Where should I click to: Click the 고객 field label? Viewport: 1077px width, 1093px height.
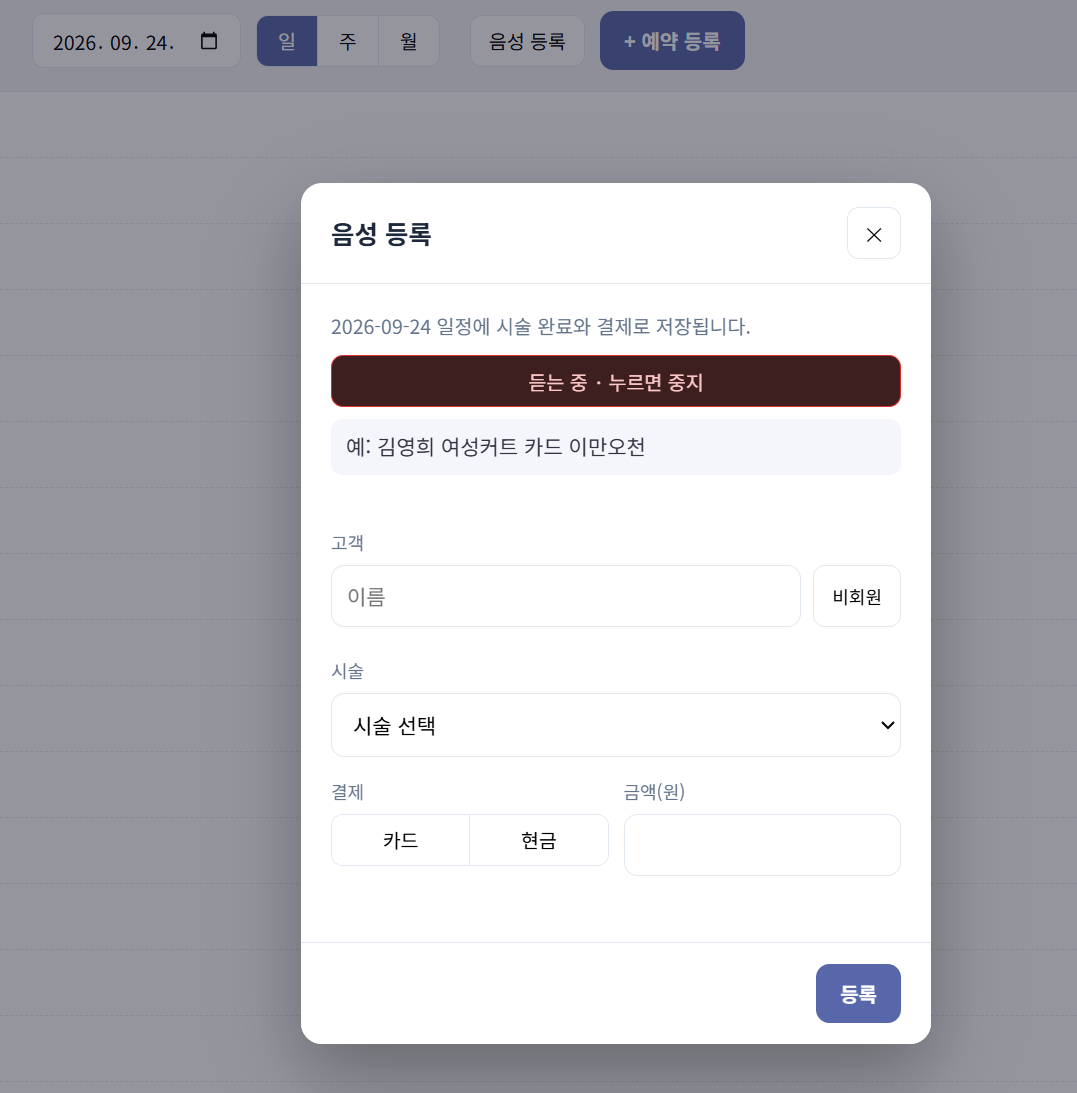point(347,542)
